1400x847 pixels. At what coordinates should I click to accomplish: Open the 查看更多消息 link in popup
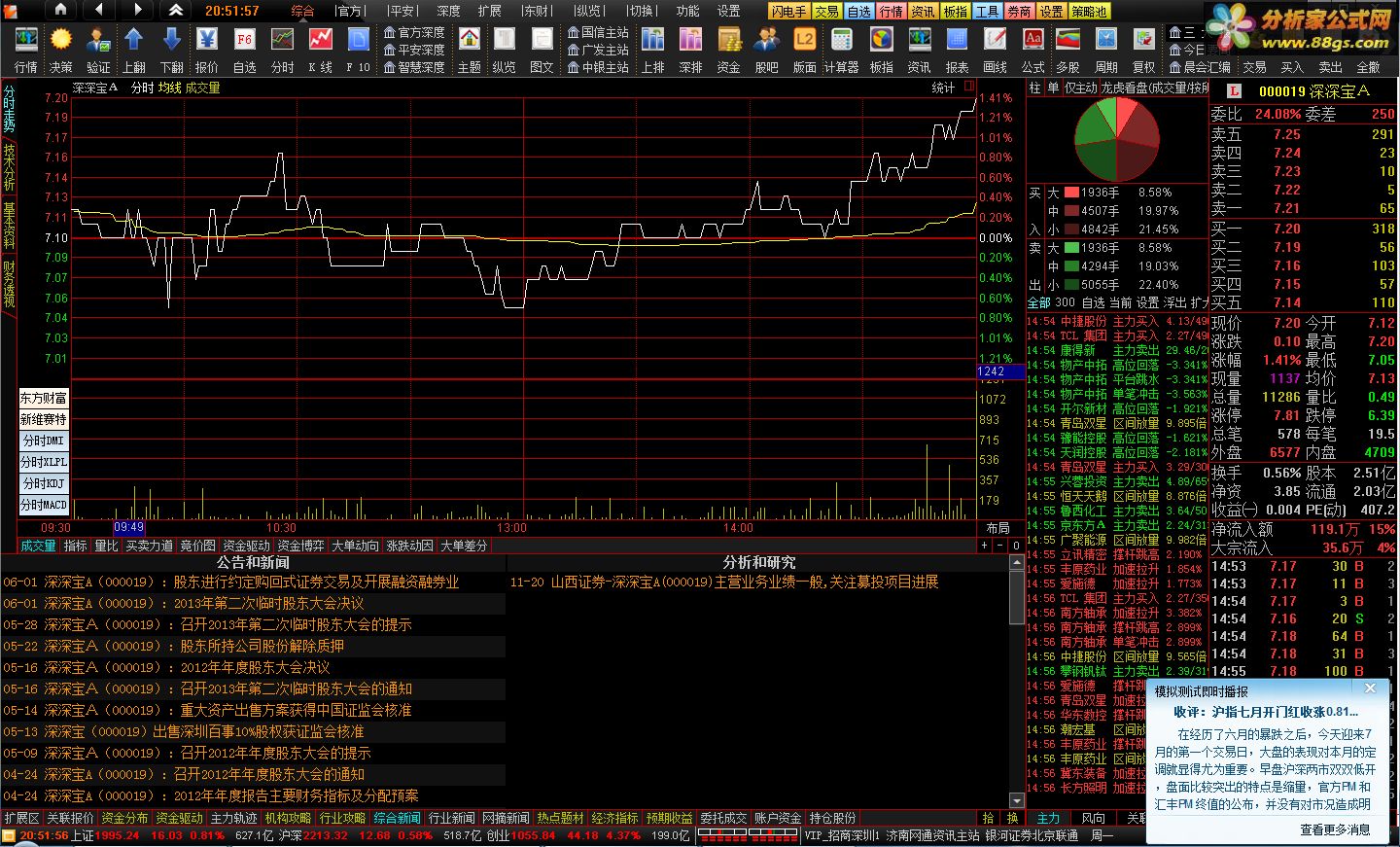point(1335,829)
